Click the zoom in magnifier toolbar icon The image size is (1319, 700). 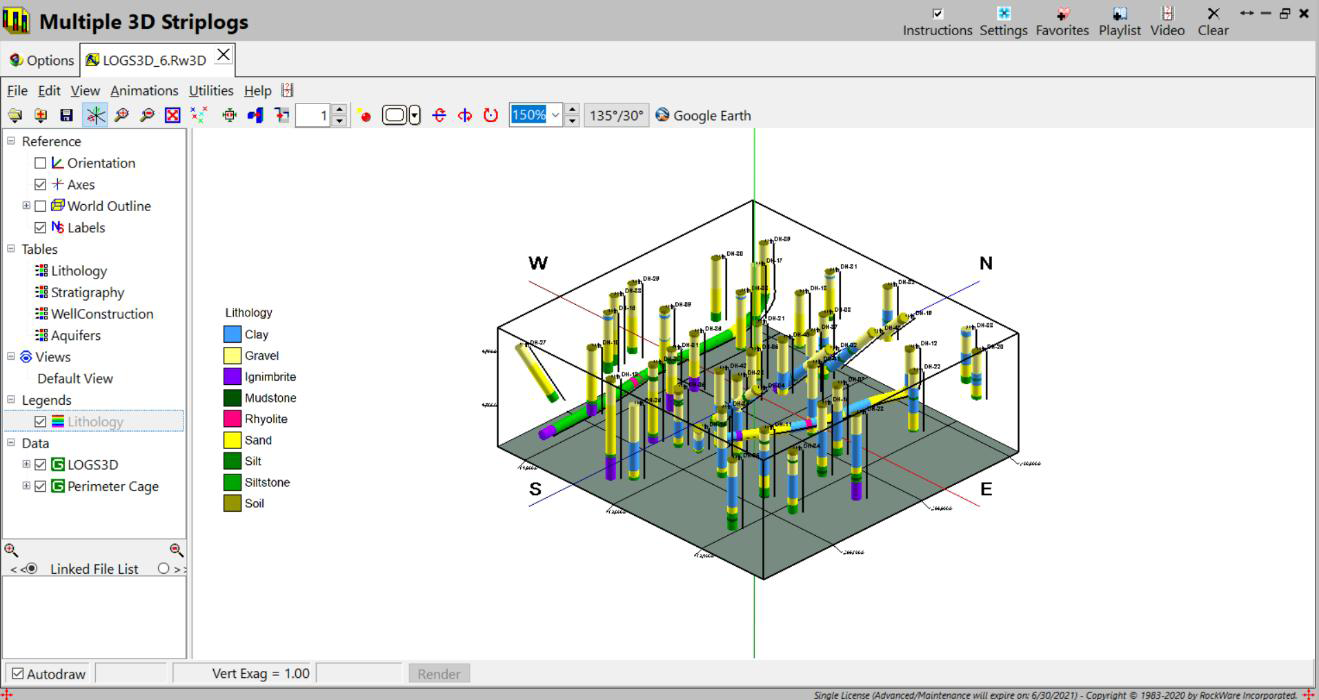(121, 115)
